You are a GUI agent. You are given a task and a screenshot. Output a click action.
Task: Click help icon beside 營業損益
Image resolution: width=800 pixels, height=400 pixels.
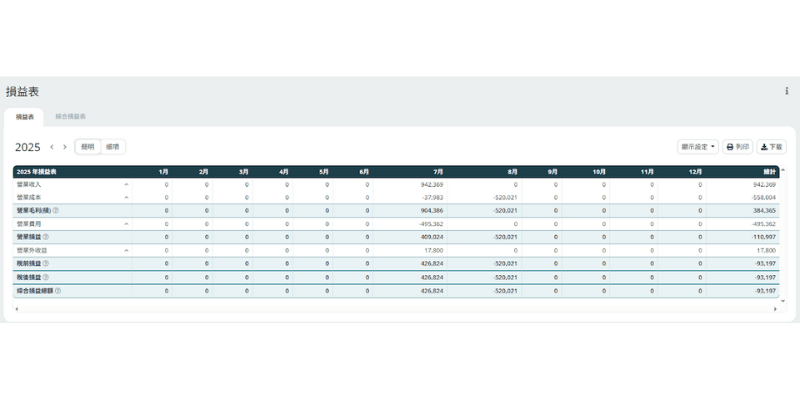point(45,237)
